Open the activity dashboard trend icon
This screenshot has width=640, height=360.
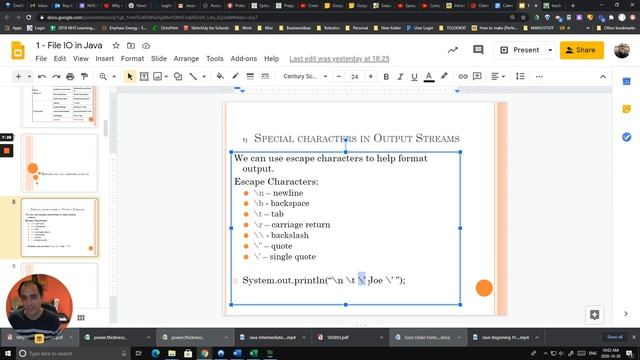[x=453, y=50]
